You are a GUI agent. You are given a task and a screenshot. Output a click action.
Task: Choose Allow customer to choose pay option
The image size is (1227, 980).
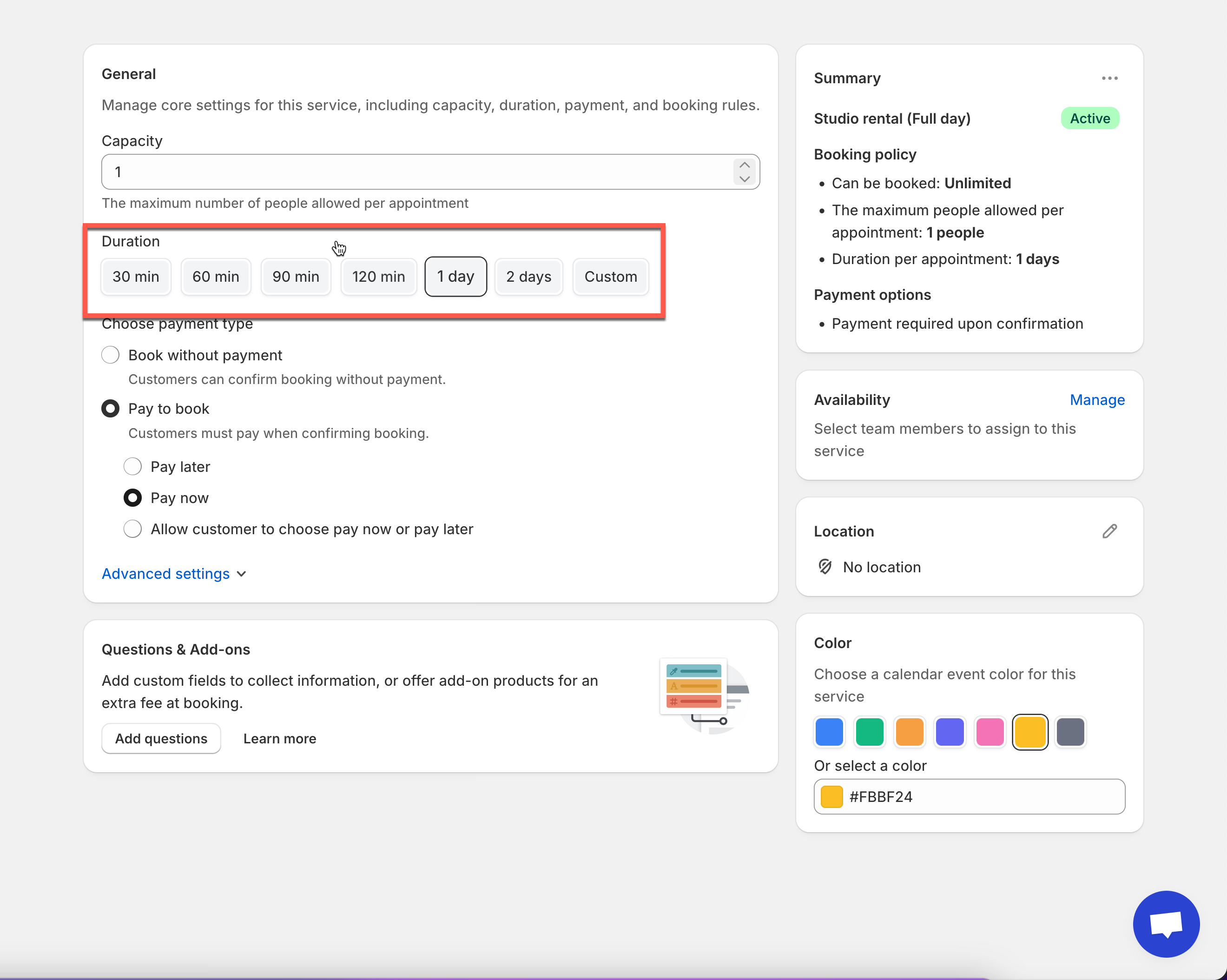pyautogui.click(x=132, y=529)
